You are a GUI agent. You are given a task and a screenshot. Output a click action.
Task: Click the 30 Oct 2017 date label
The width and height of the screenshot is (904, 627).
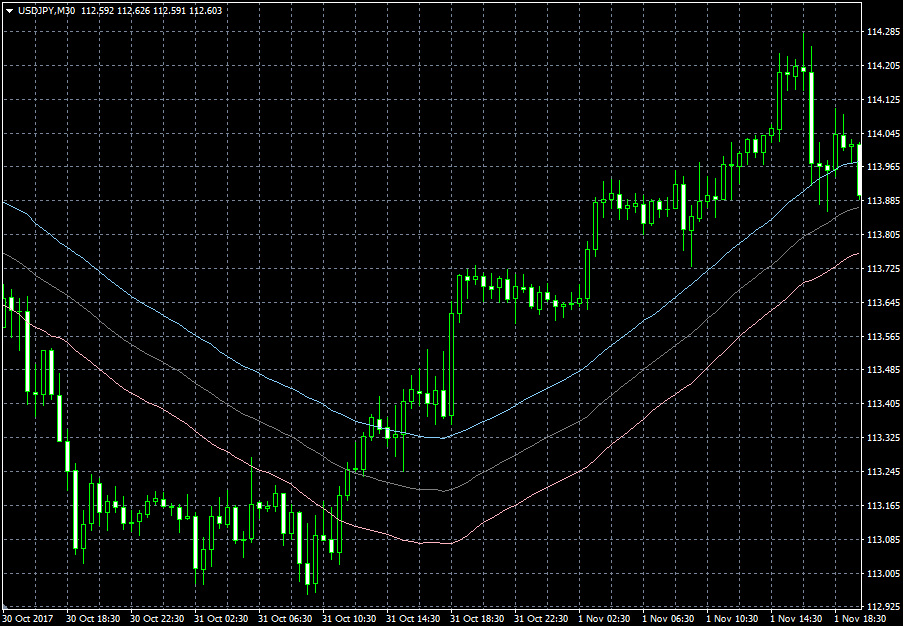coord(28,618)
